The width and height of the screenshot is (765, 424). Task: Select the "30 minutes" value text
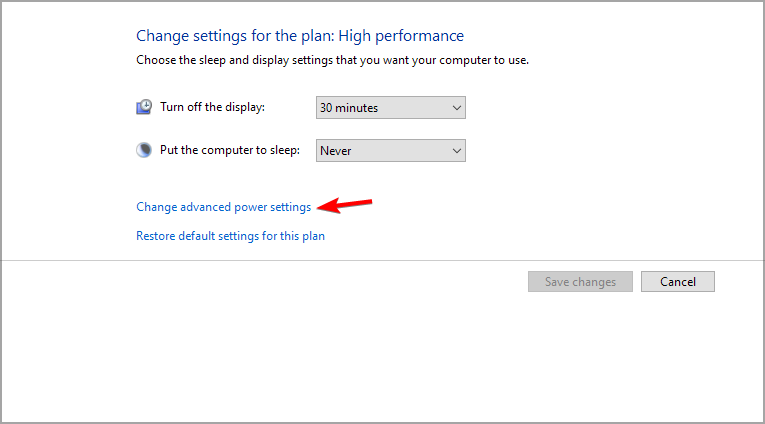(x=349, y=108)
